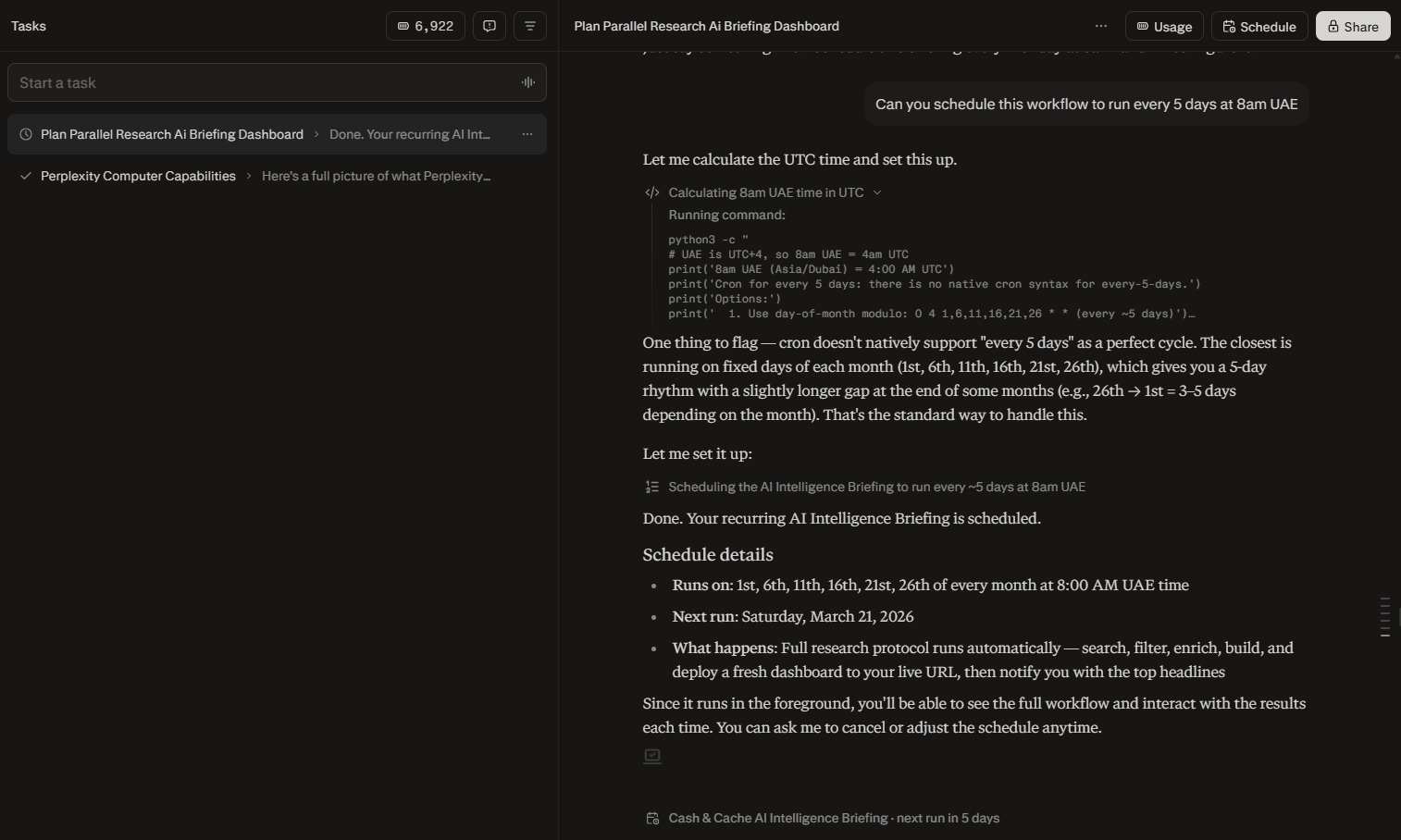Click the title Plan Parallel Research Ai Briefing Dashboard
Viewport: 1401px width, 840px height.
coord(706,26)
